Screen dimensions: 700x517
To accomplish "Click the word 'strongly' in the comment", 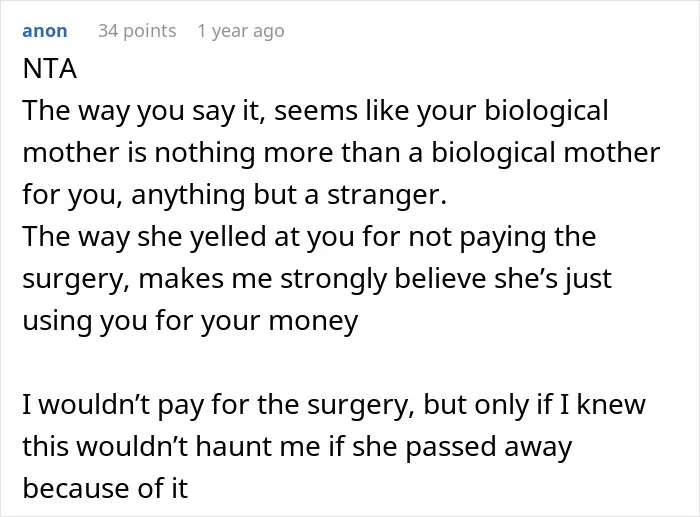I will (333, 279).
